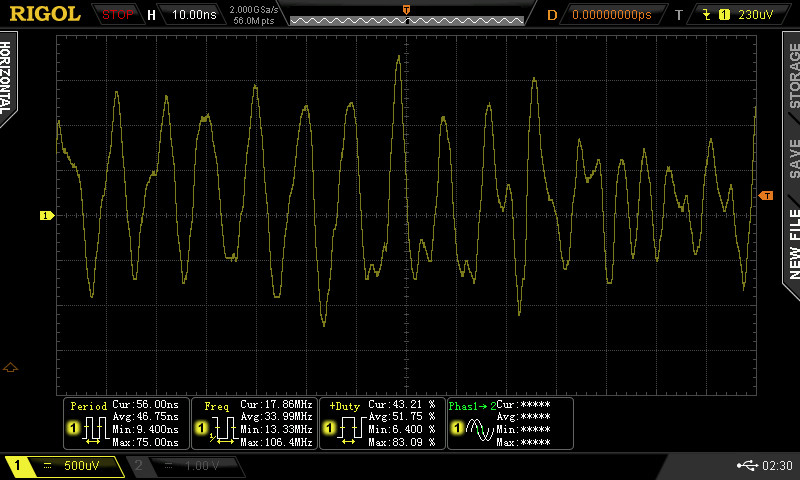Screen dimensions: 800x480
Task: Click the +Duty Avg: 51.75 % value
Action: [402, 417]
